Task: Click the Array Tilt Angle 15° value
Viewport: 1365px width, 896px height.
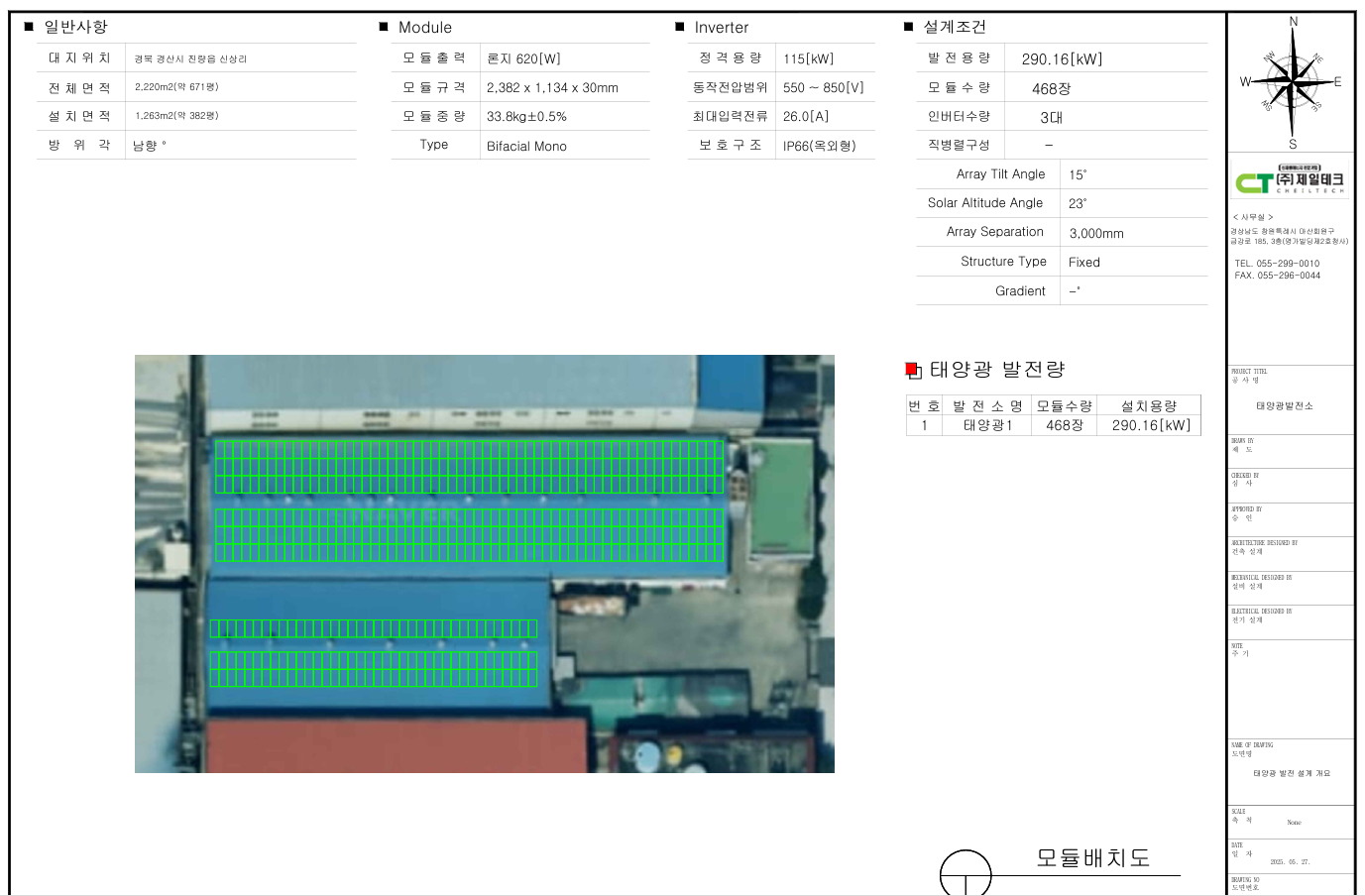Action: (1078, 174)
